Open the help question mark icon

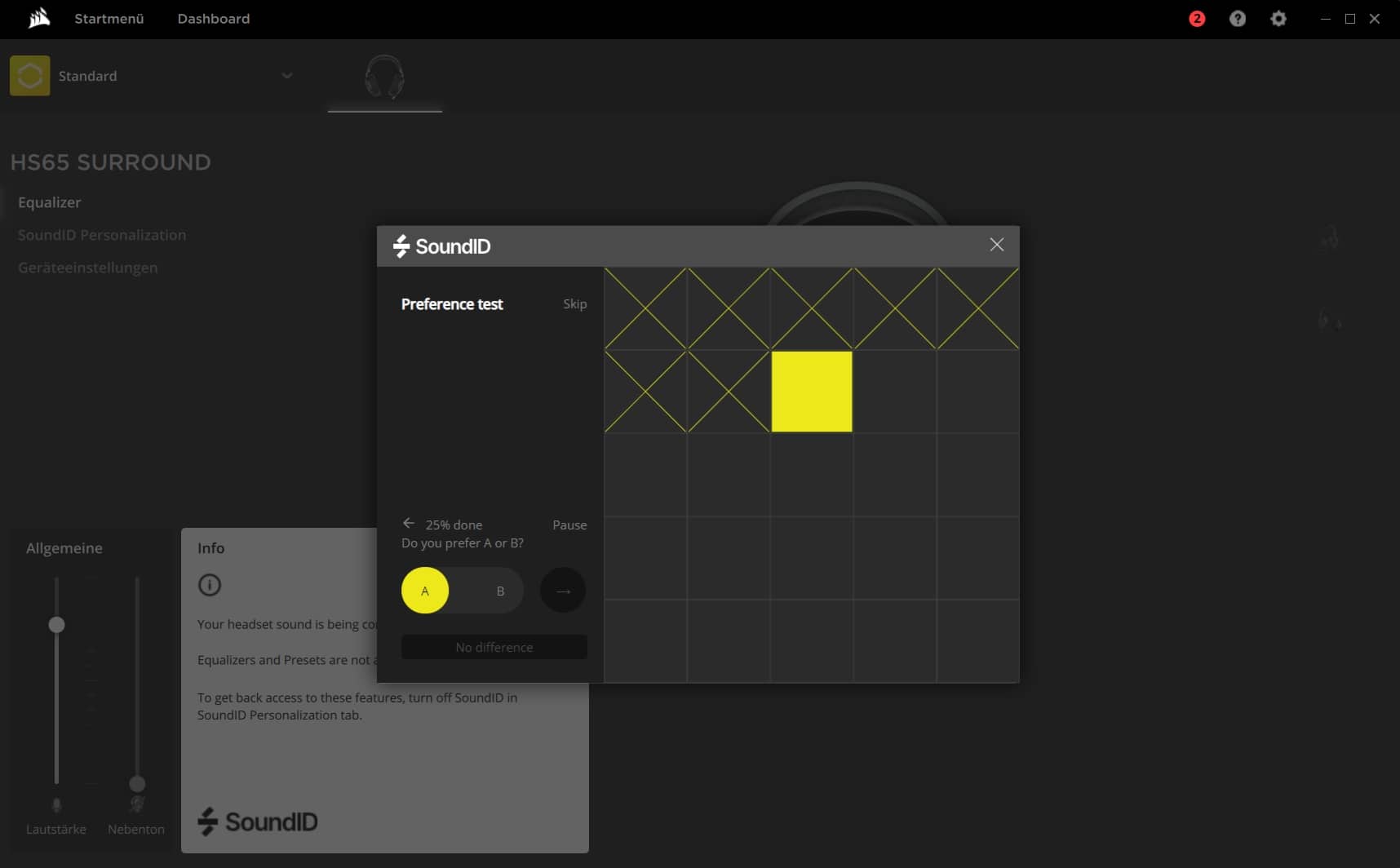click(x=1237, y=19)
